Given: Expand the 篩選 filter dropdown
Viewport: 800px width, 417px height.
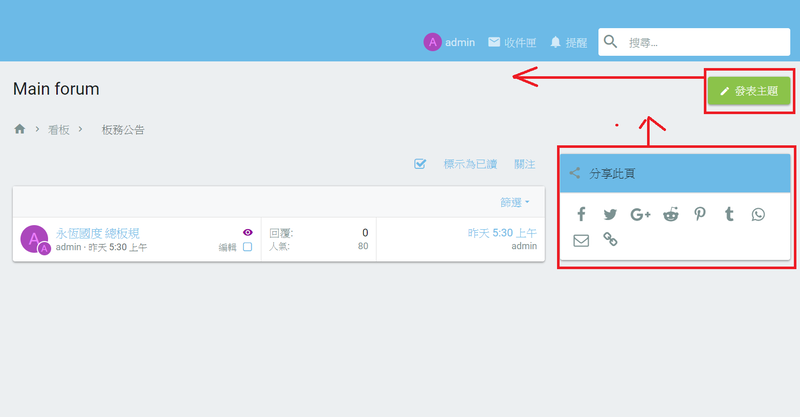Looking at the screenshot, I should (x=515, y=202).
